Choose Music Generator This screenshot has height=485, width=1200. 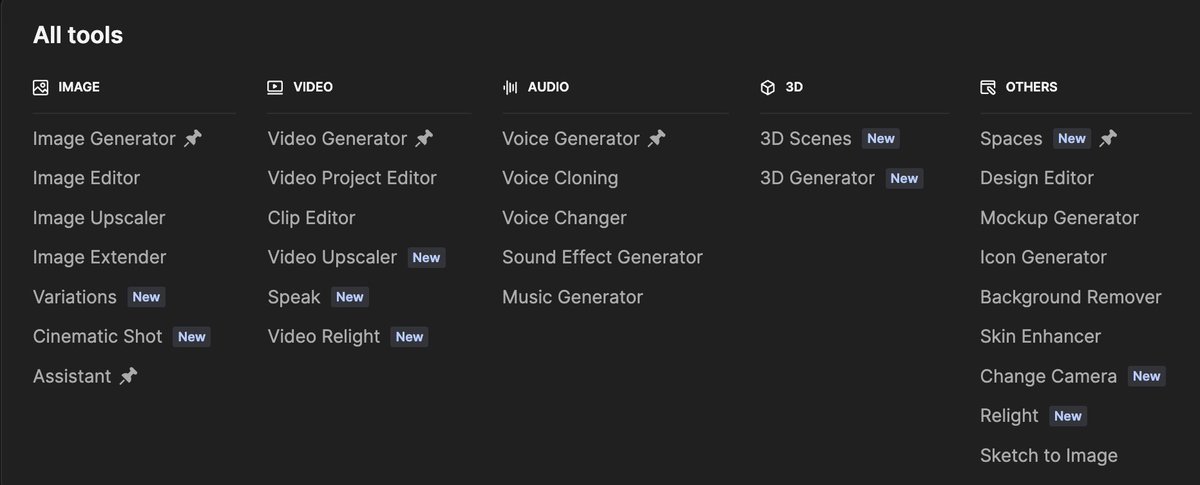click(x=572, y=297)
